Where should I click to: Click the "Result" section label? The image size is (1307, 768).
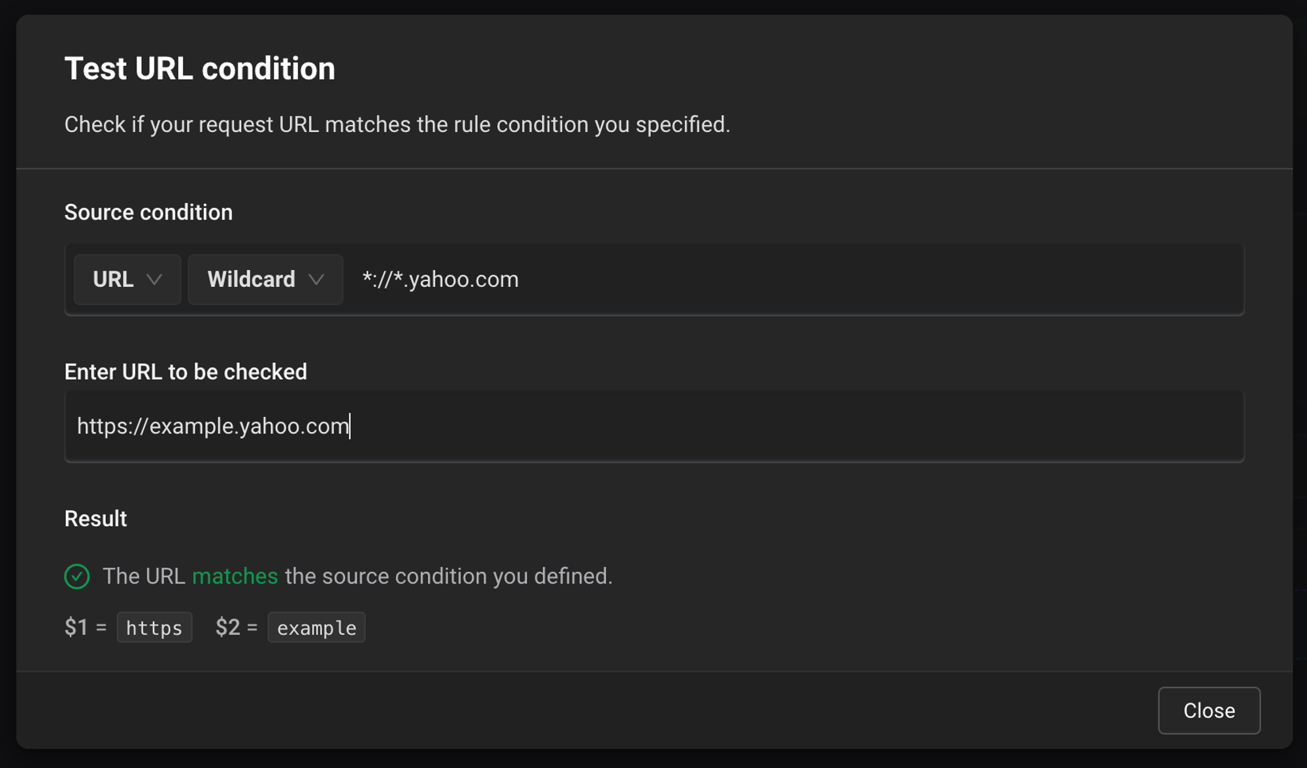[95, 519]
